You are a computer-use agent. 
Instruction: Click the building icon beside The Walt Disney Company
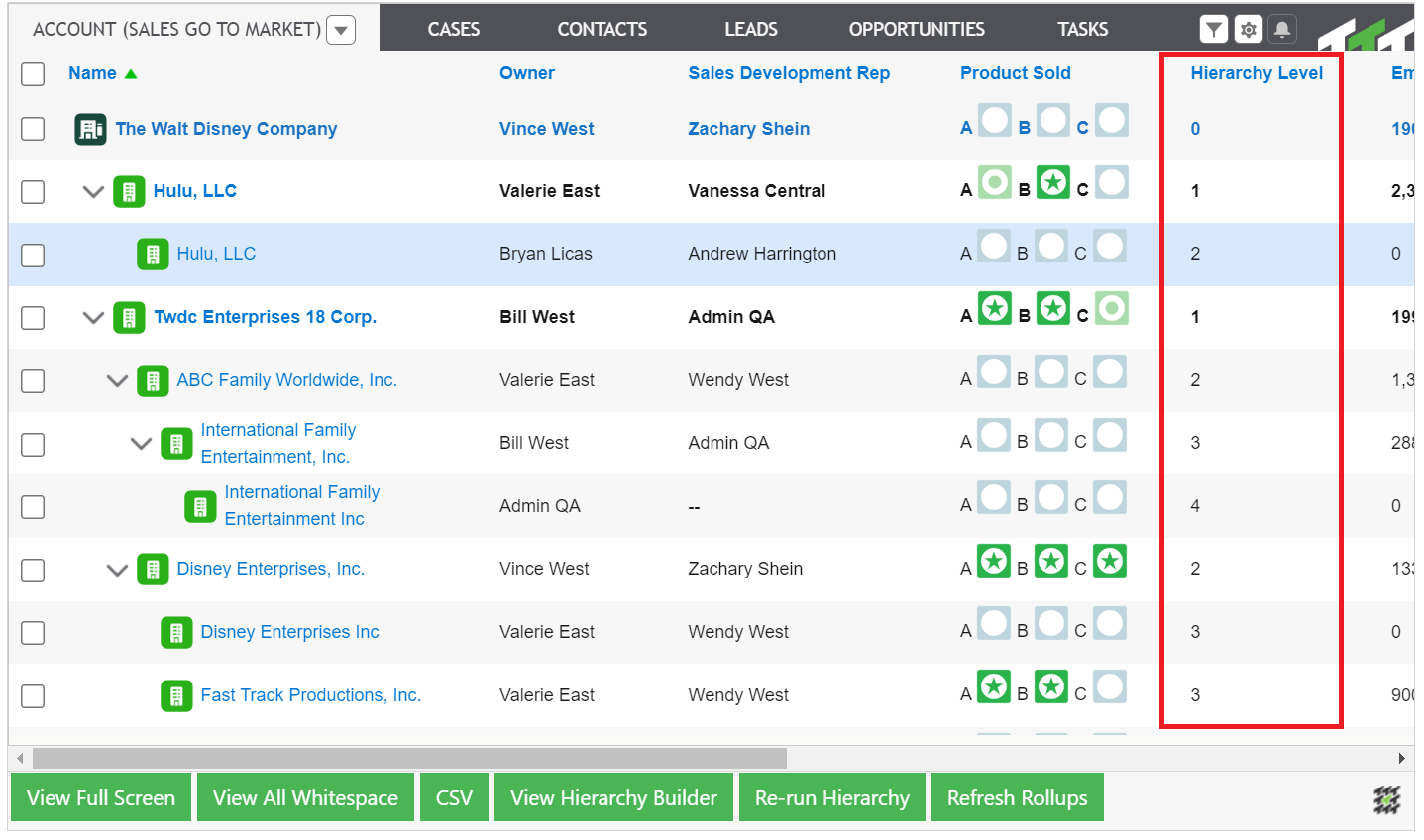(90, 128)
